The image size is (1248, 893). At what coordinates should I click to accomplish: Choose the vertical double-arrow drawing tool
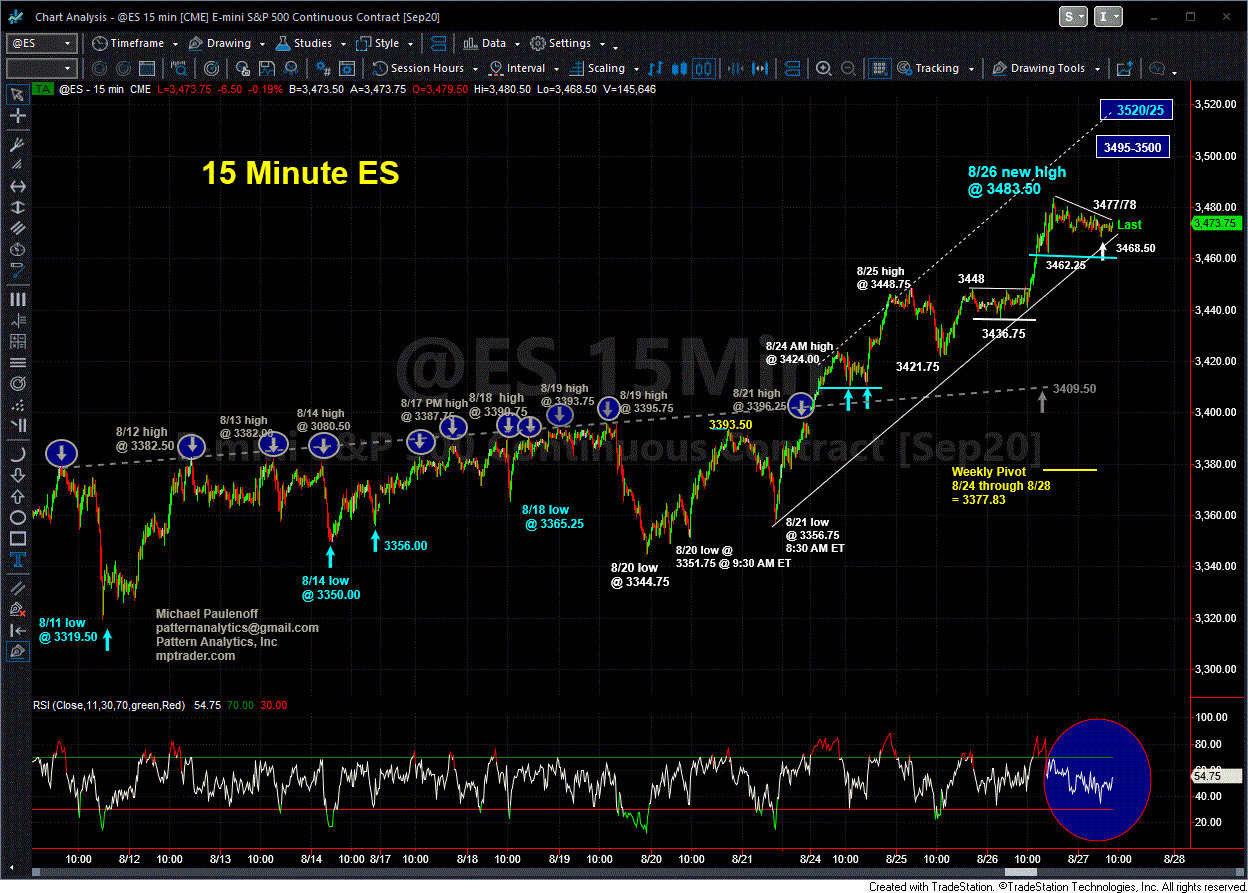tap(17, 210)
